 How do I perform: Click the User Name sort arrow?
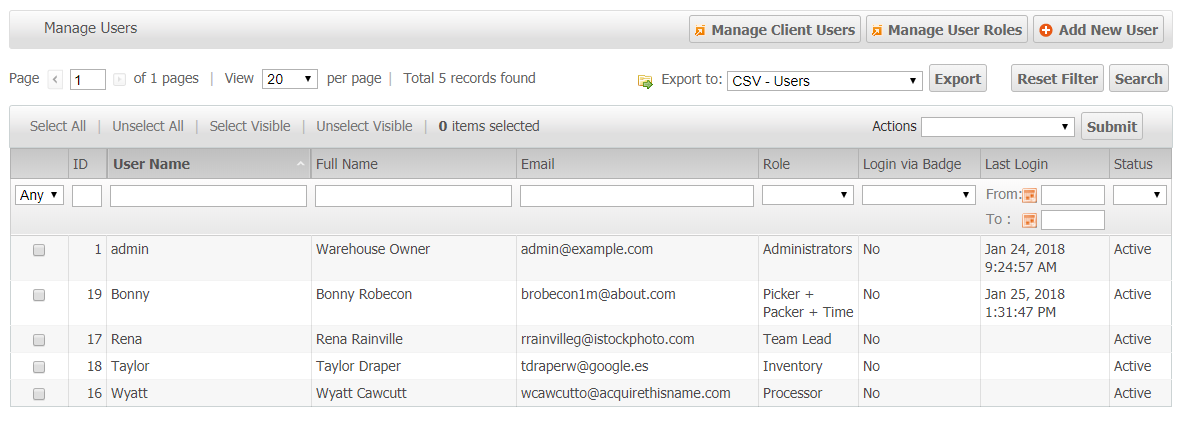tap(302, 164)
